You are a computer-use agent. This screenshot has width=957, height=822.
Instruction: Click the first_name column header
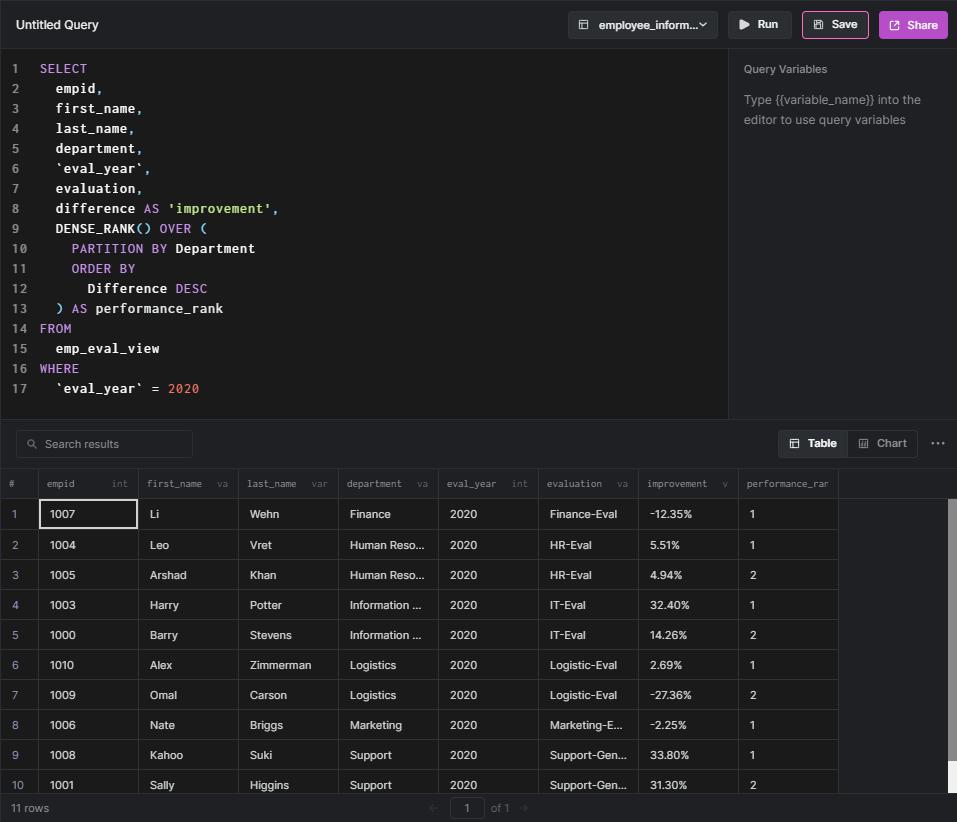click(188, 484)
